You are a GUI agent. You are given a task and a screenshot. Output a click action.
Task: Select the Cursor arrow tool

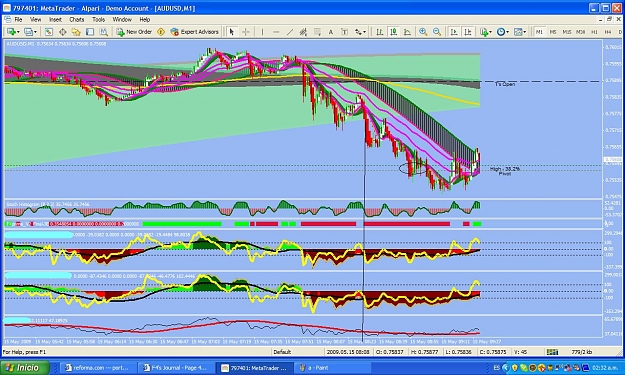click(x=232, y=32)
